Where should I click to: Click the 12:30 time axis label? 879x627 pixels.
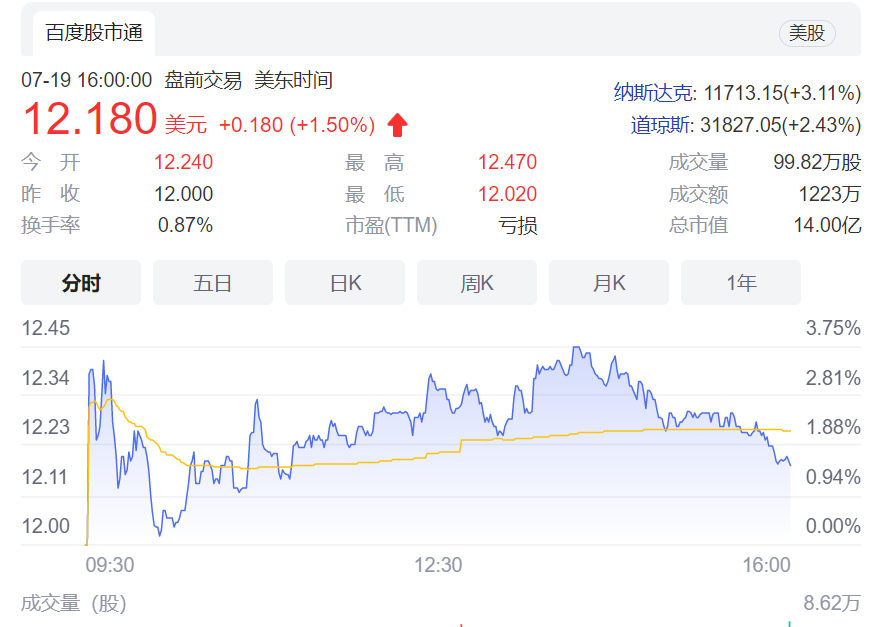pyautogui.click(x=438, y=565)
